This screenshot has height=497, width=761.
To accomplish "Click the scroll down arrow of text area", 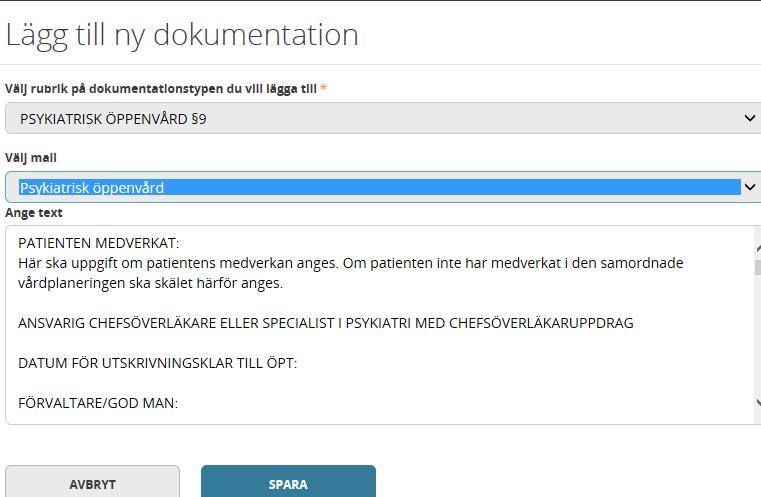I will coord(758,402).
